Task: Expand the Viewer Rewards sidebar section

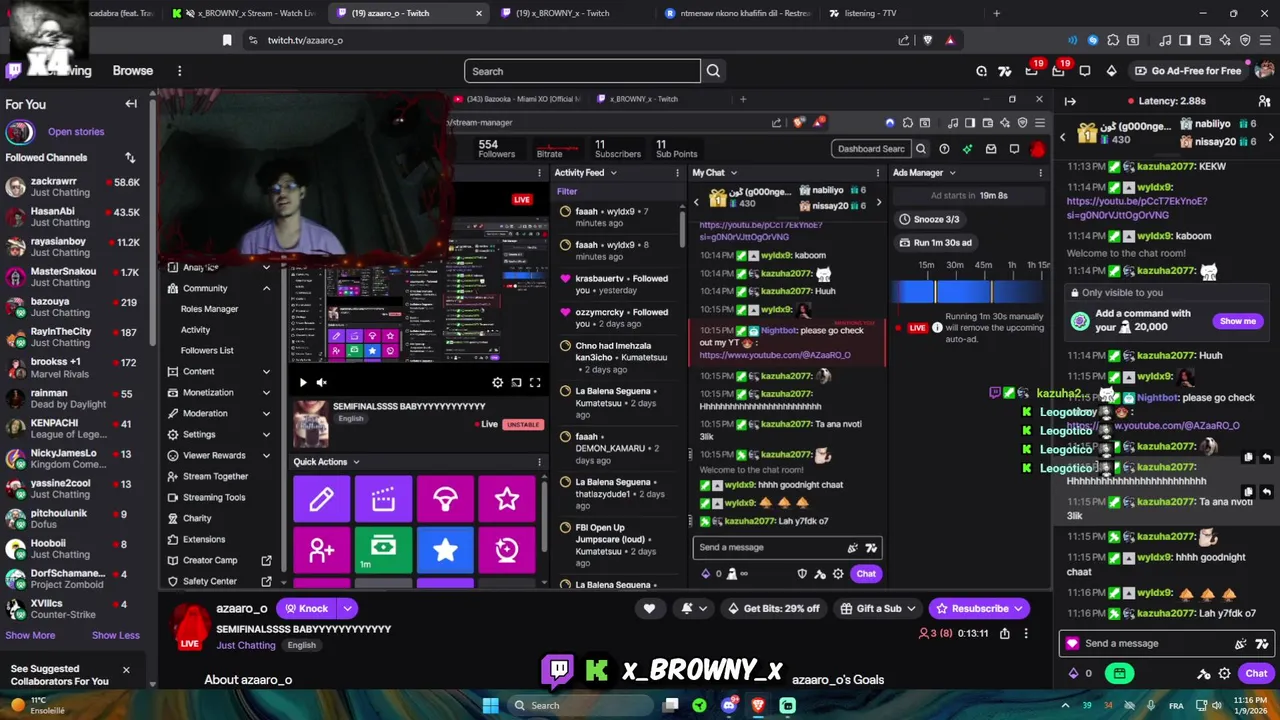Action: [266, 455]
